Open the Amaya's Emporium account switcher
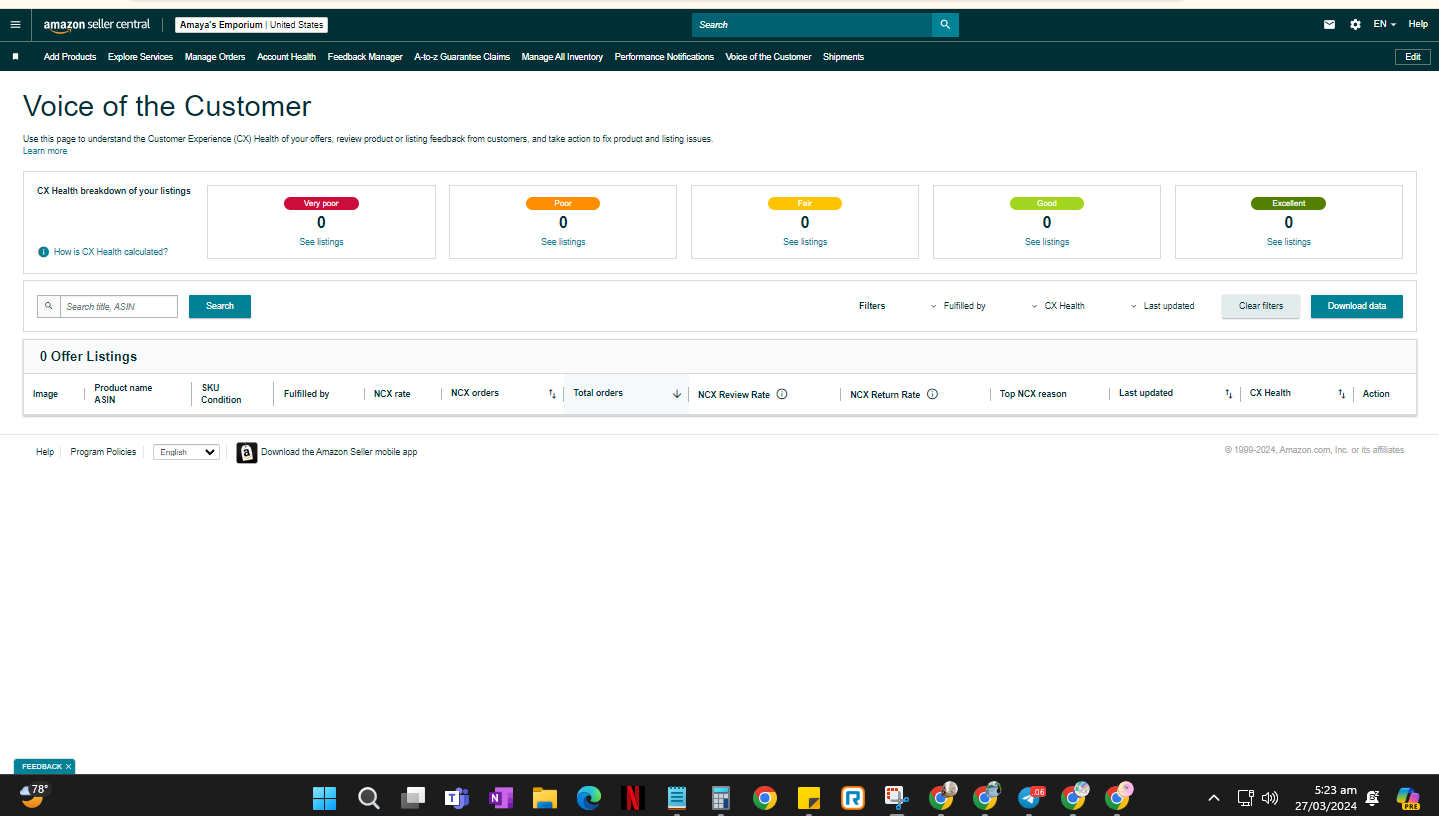This screenshot has width=1439, height=816. coord(251,25)
